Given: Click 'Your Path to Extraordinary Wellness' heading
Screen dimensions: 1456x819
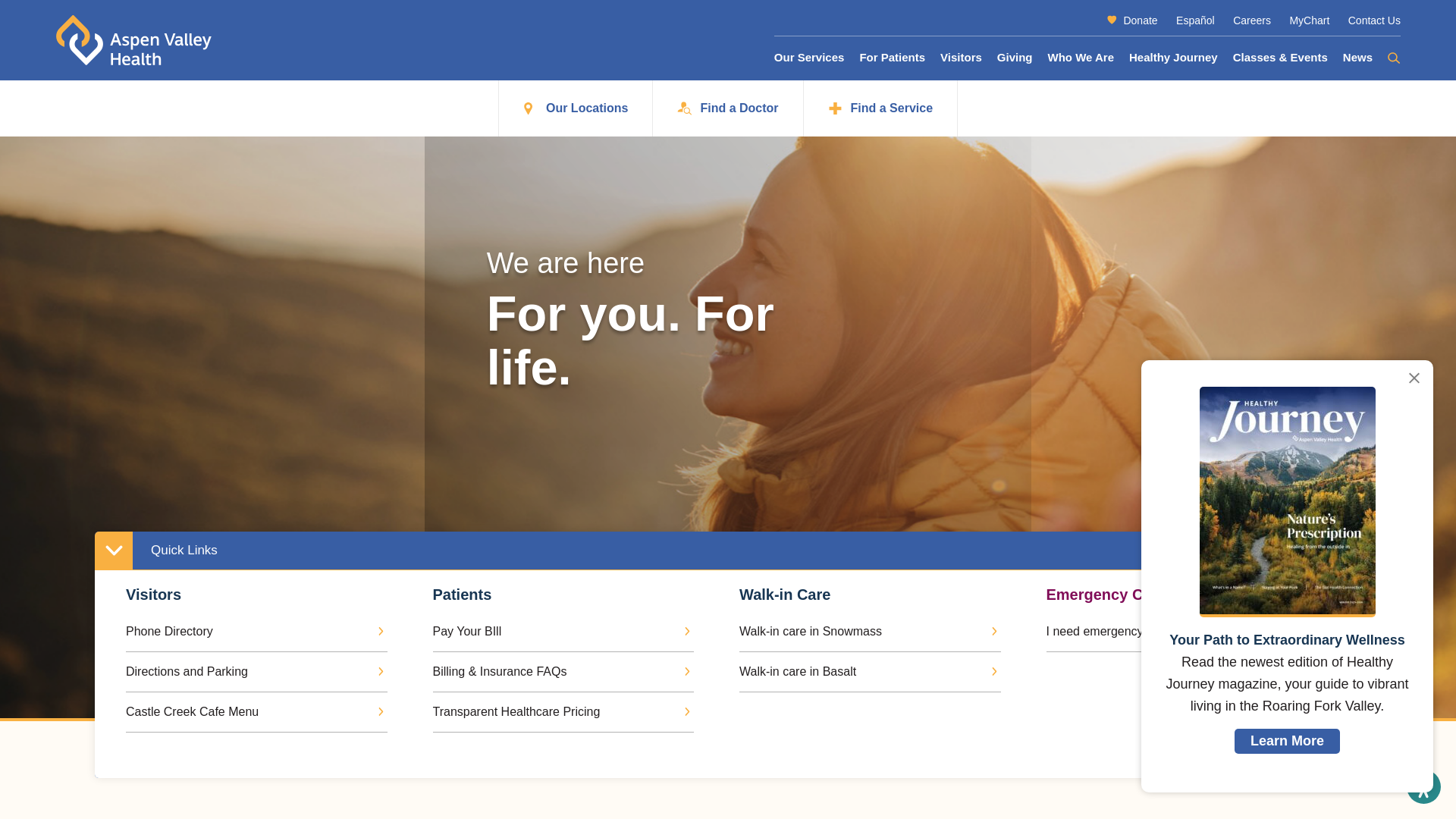Looking at the screenshot, I should (x=1287, y=640).
